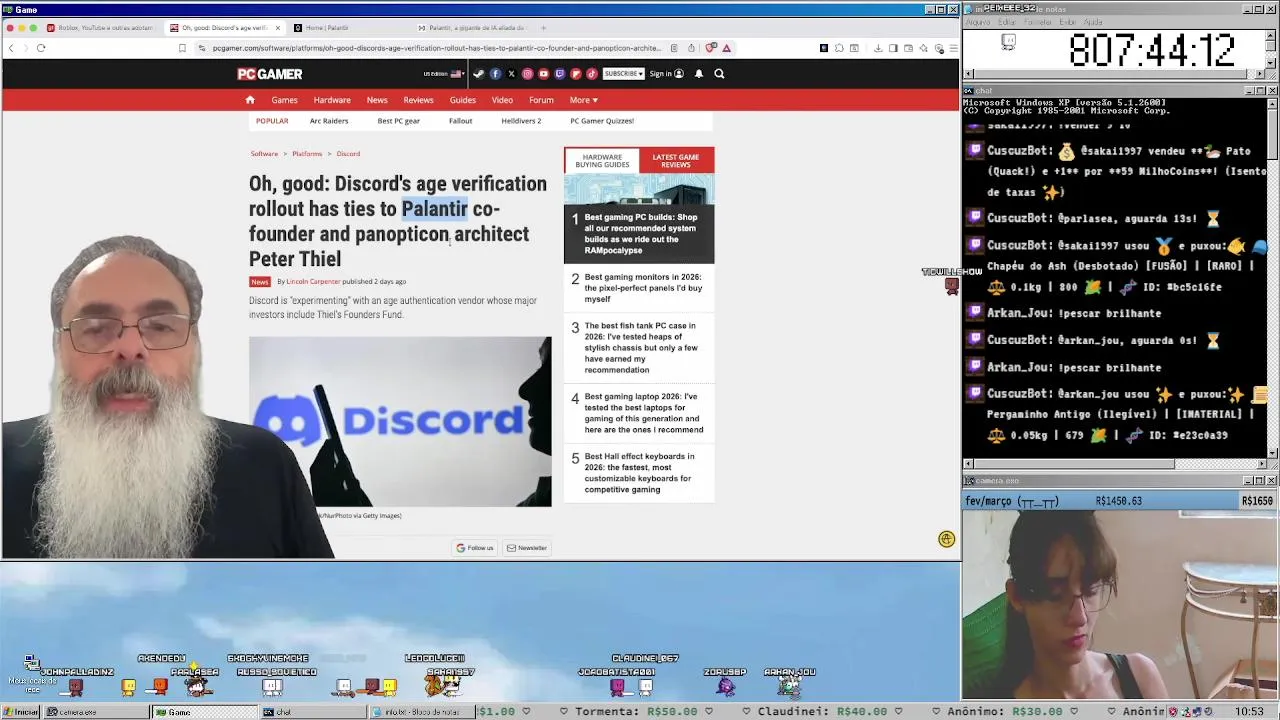
Task: Open US Edition region selector
Action: tap(443, 74)
